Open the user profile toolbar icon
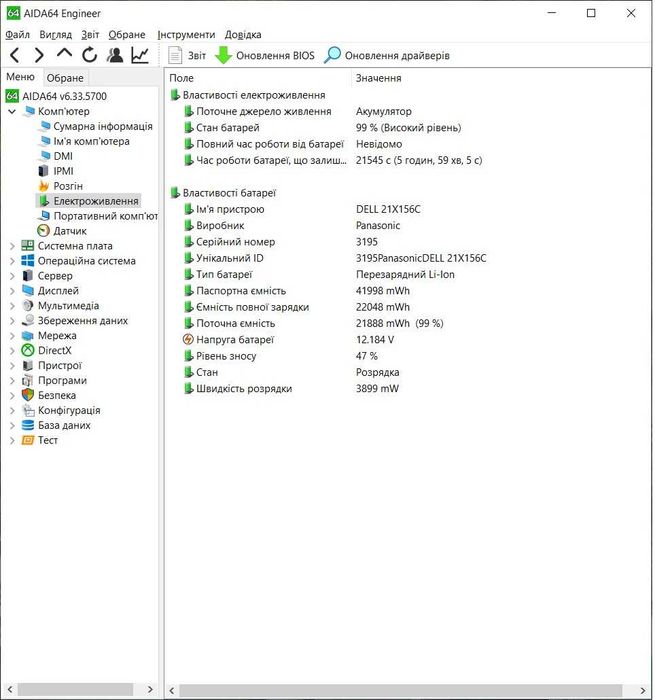The image size is (655, 700). click(x=115, y=55)
